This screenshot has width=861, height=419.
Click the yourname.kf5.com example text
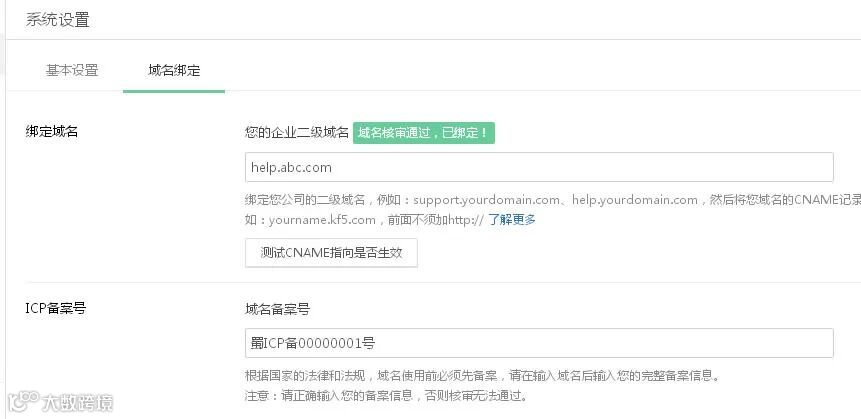point(322,220)
